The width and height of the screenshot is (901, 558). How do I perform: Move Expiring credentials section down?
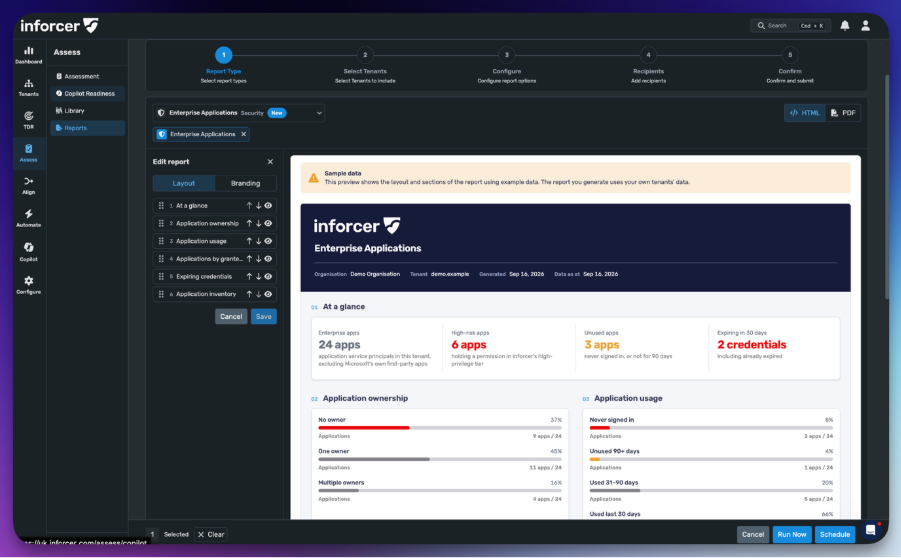point(259,276)
